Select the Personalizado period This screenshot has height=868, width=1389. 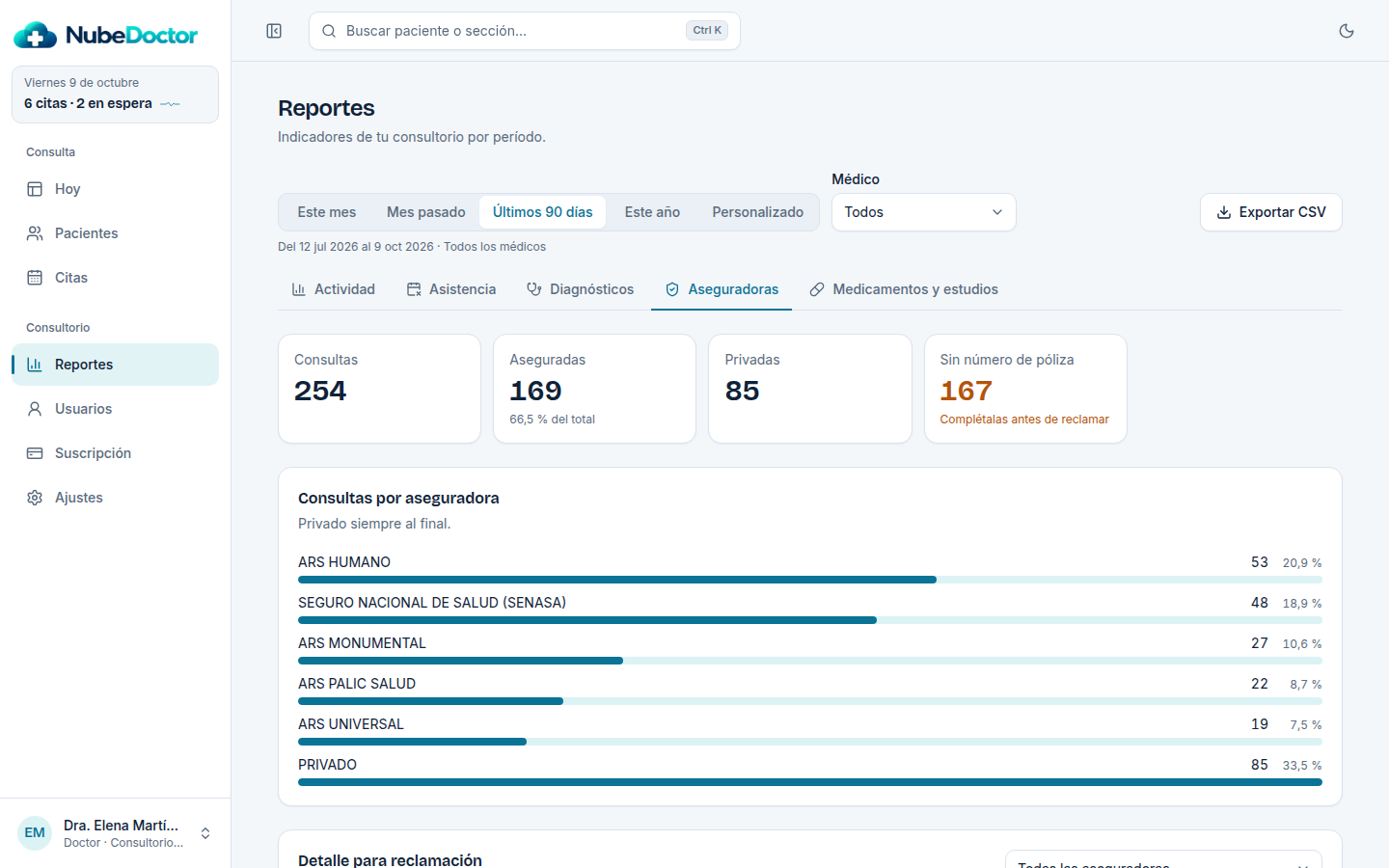coord(758,212)
